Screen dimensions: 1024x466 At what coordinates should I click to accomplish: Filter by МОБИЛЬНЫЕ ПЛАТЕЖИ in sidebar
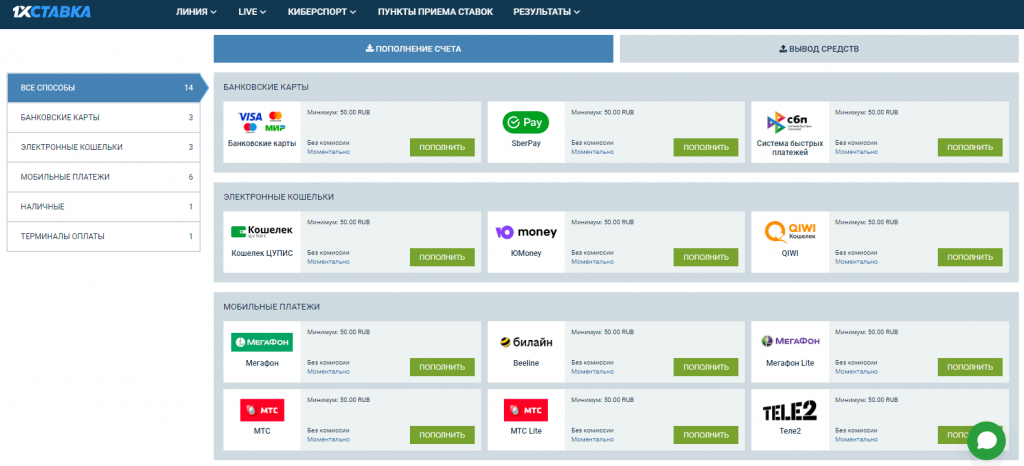[103, 177]
